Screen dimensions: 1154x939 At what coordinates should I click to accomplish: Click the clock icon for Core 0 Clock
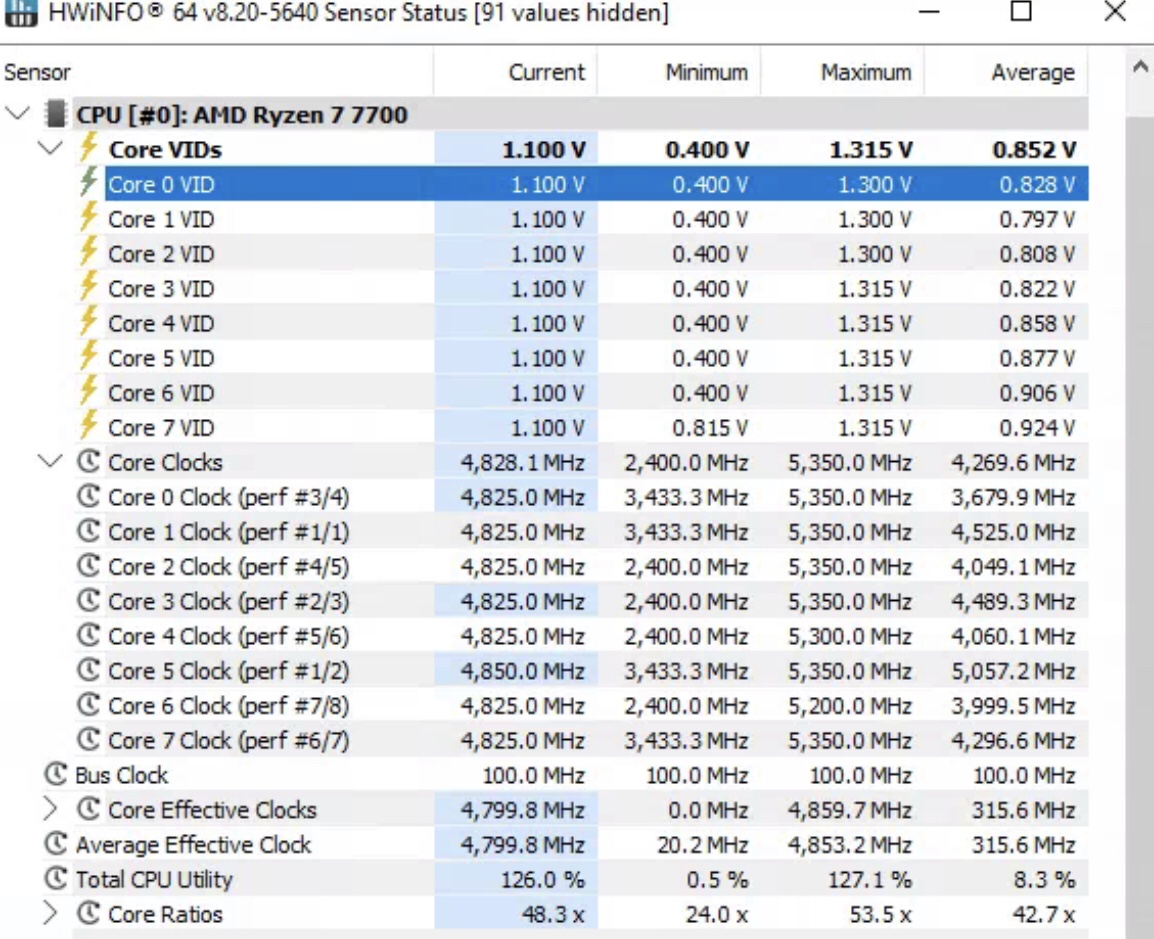pyautogui.click(x=88, y=496)
